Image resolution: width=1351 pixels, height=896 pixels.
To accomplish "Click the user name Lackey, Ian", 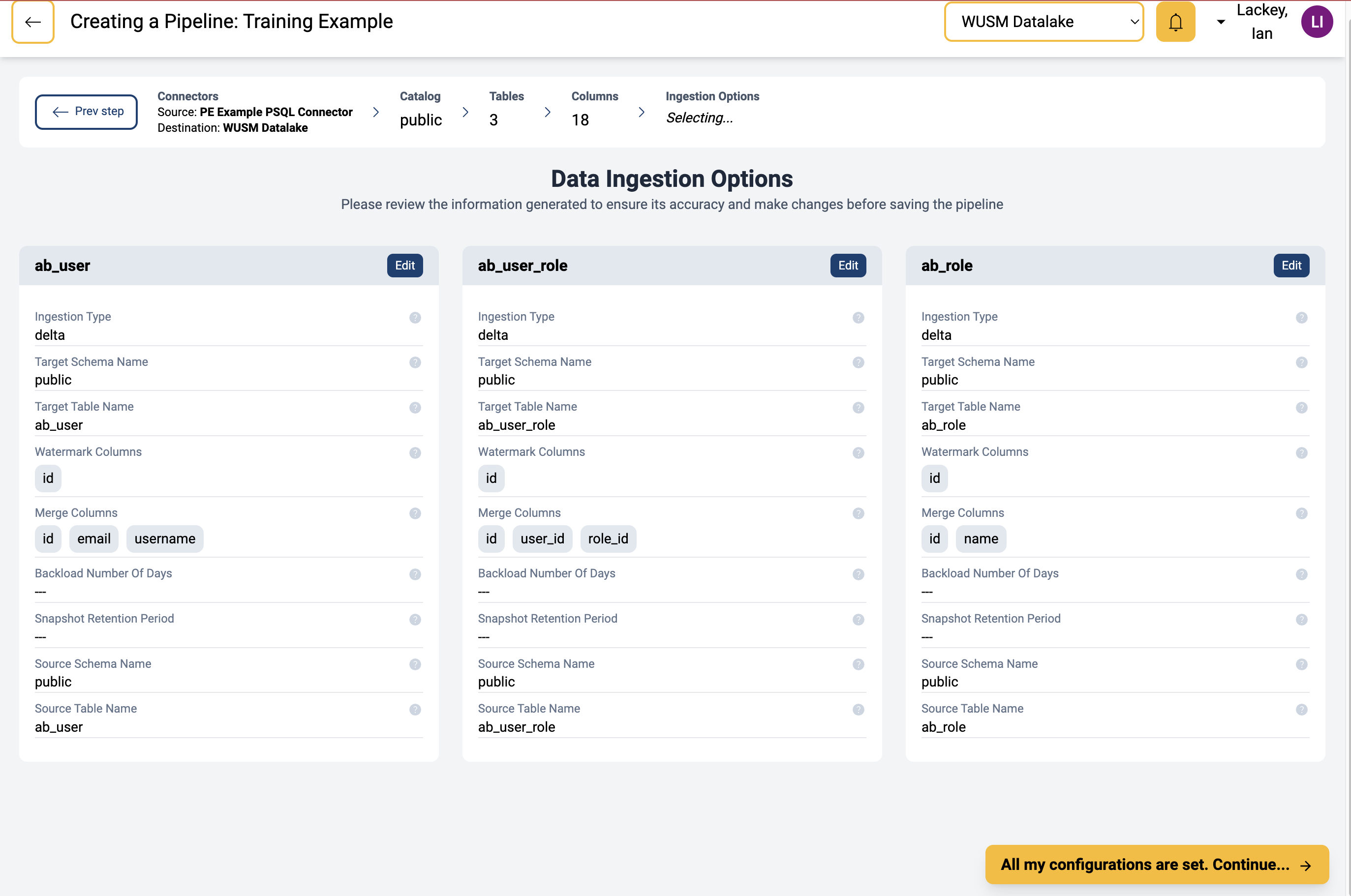I will tap(1262, 22).
